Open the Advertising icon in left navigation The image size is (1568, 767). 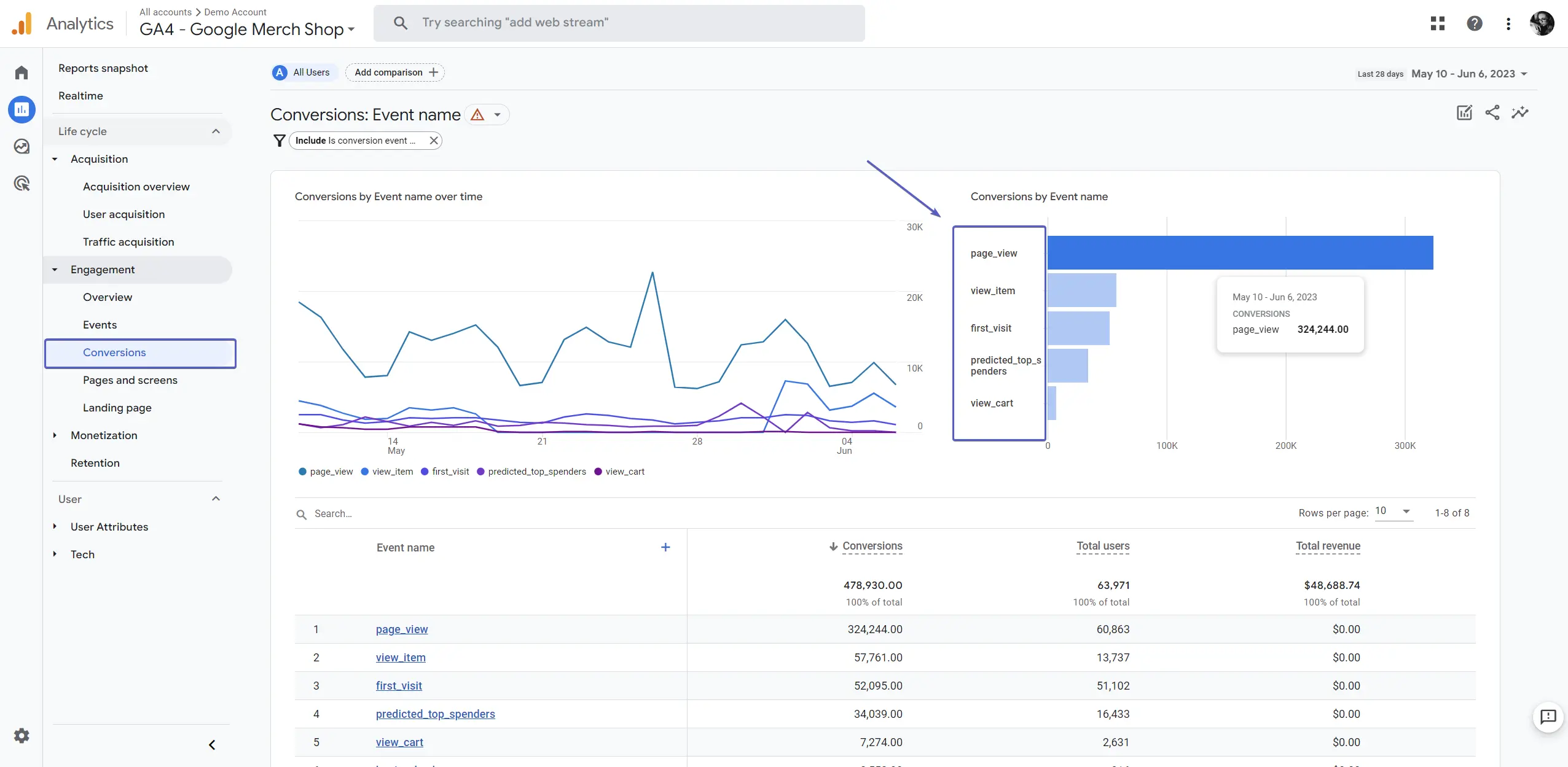22,183
